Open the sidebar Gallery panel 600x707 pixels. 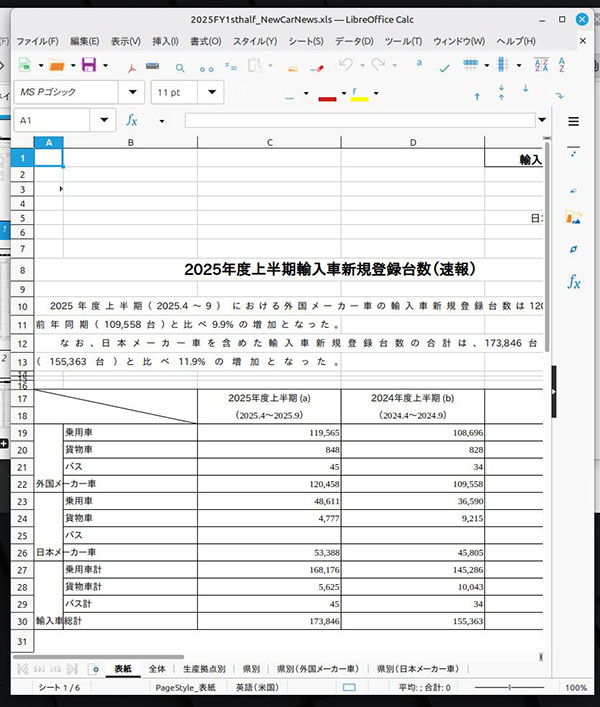click(574, 216)
